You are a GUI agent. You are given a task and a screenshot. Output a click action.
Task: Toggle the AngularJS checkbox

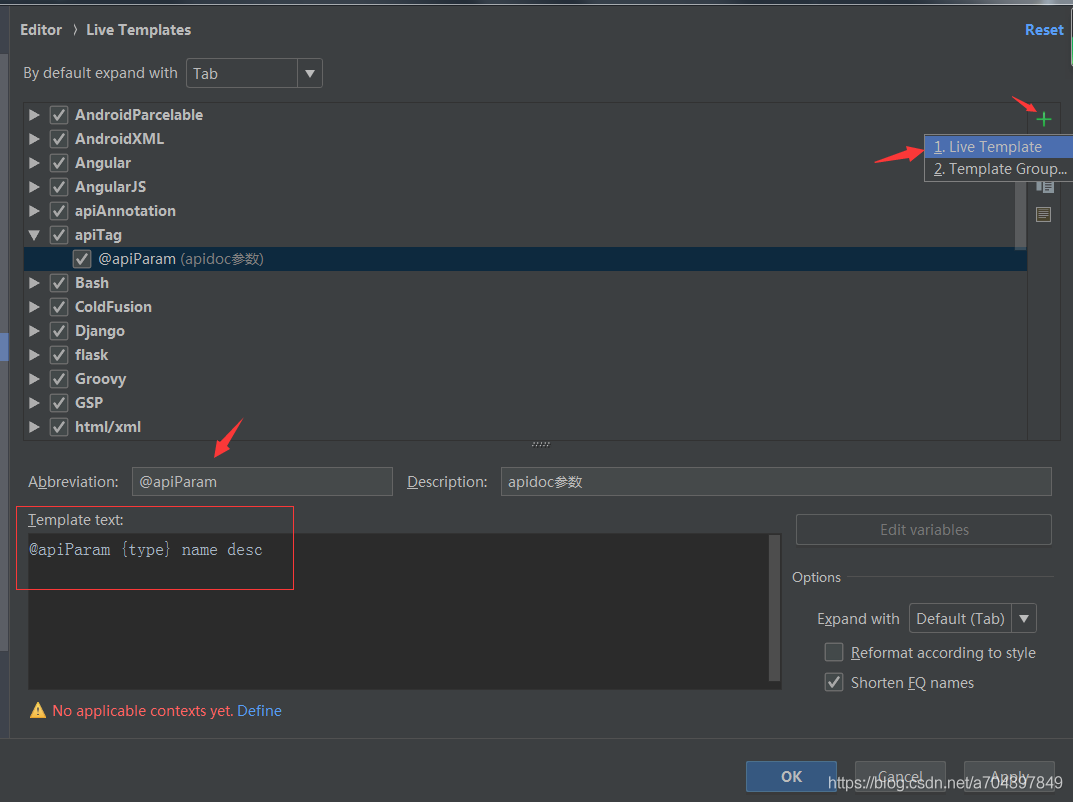coord(59,187)
